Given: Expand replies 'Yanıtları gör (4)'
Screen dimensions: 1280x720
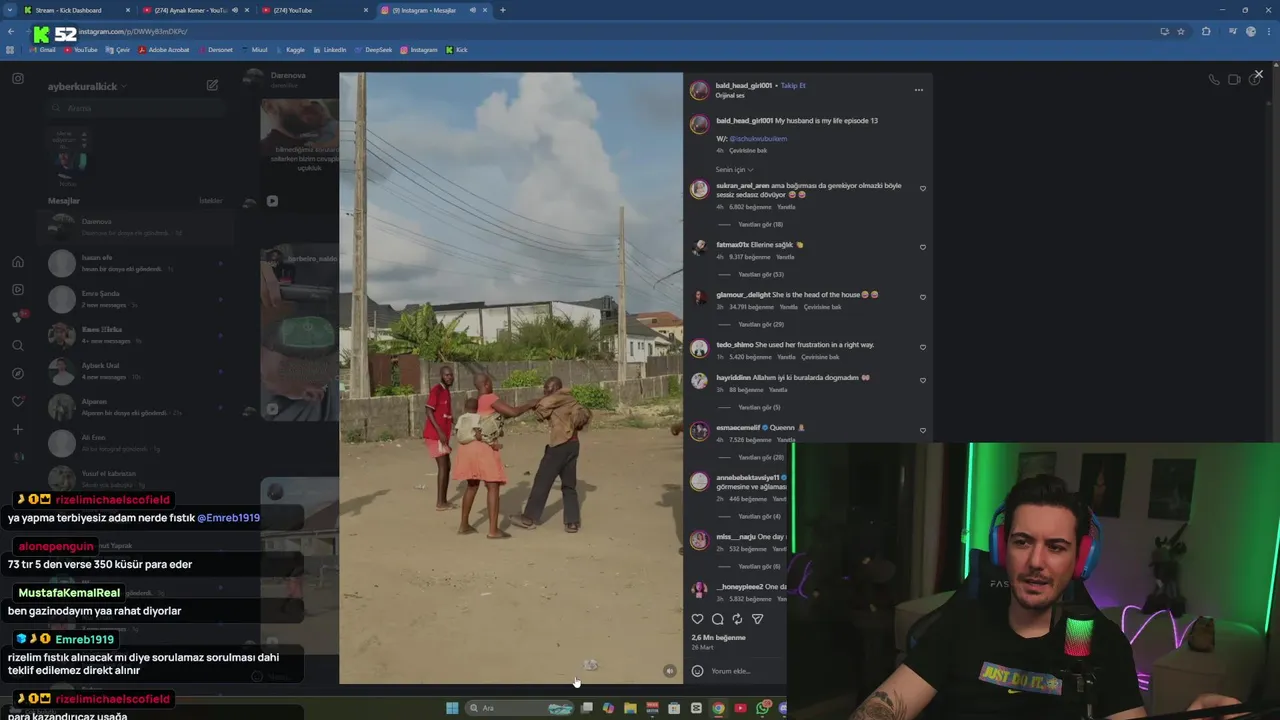Looking at the screenshot, I should (x=759, y=516).
